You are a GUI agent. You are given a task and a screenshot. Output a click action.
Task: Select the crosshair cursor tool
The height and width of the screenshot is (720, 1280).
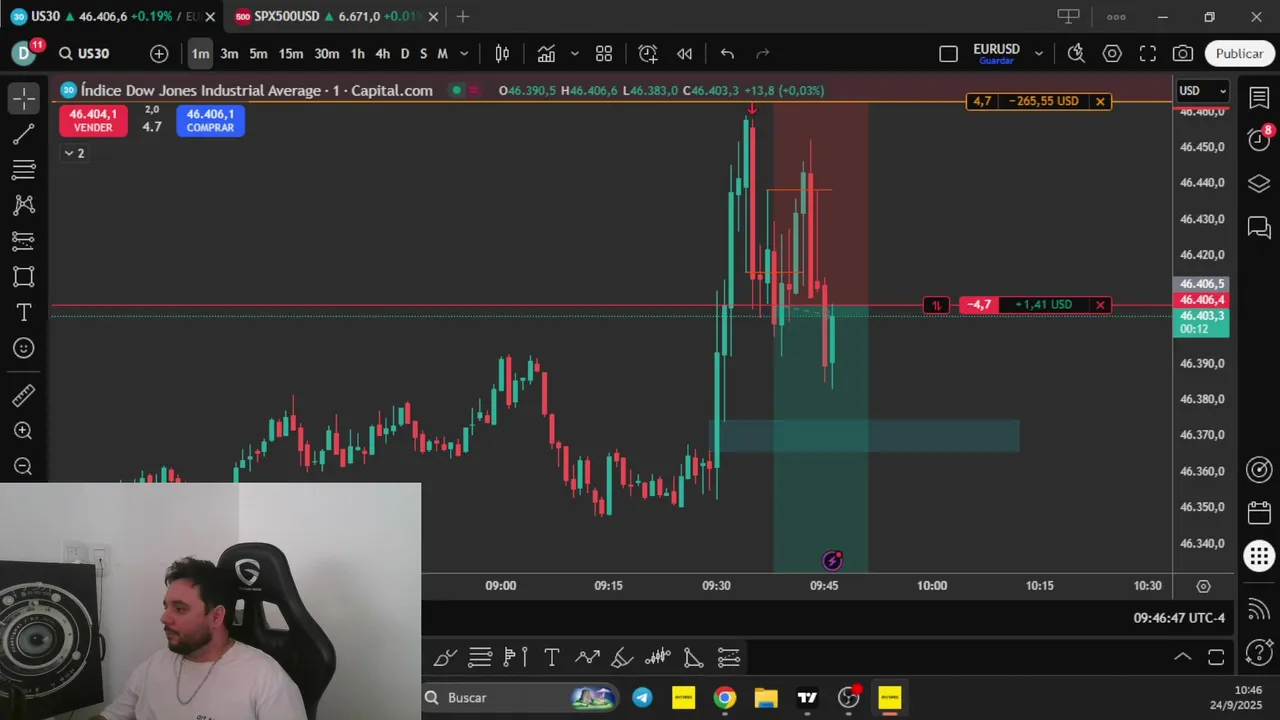click(x=24, y=98)
